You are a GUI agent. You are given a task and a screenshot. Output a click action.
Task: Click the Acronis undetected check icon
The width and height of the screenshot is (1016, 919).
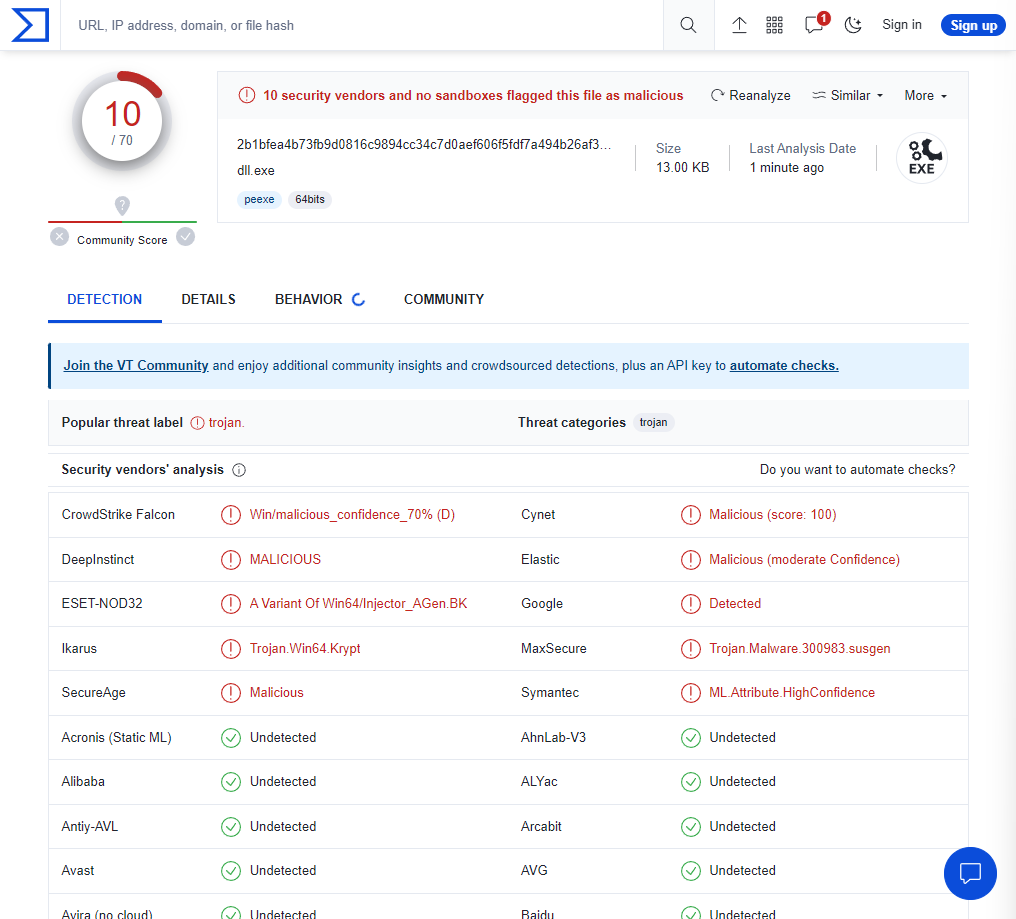coord(231,738)
